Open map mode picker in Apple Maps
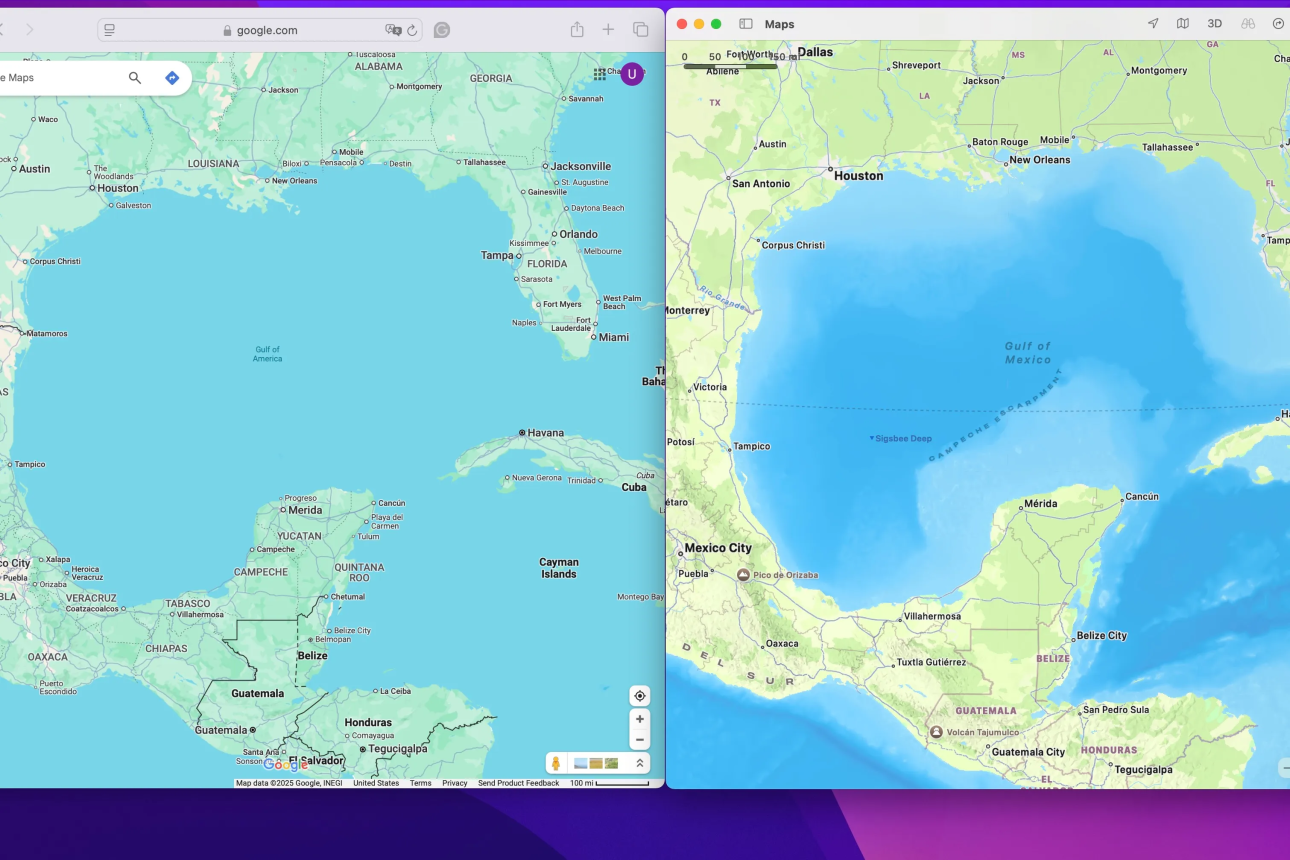 (1183, 24)
